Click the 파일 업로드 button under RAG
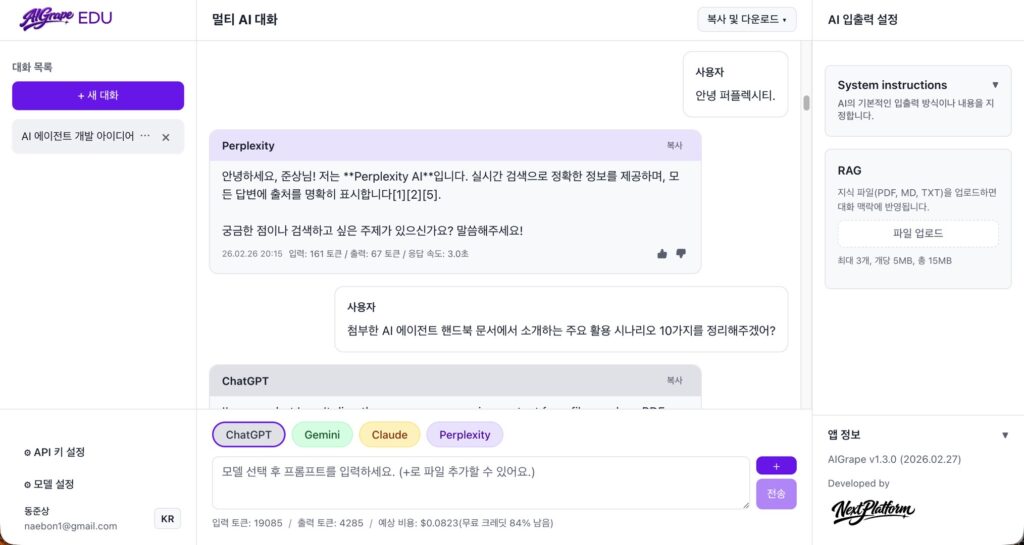The height and width of the screenshot is (545, 1024). click(x=917, y=233)
